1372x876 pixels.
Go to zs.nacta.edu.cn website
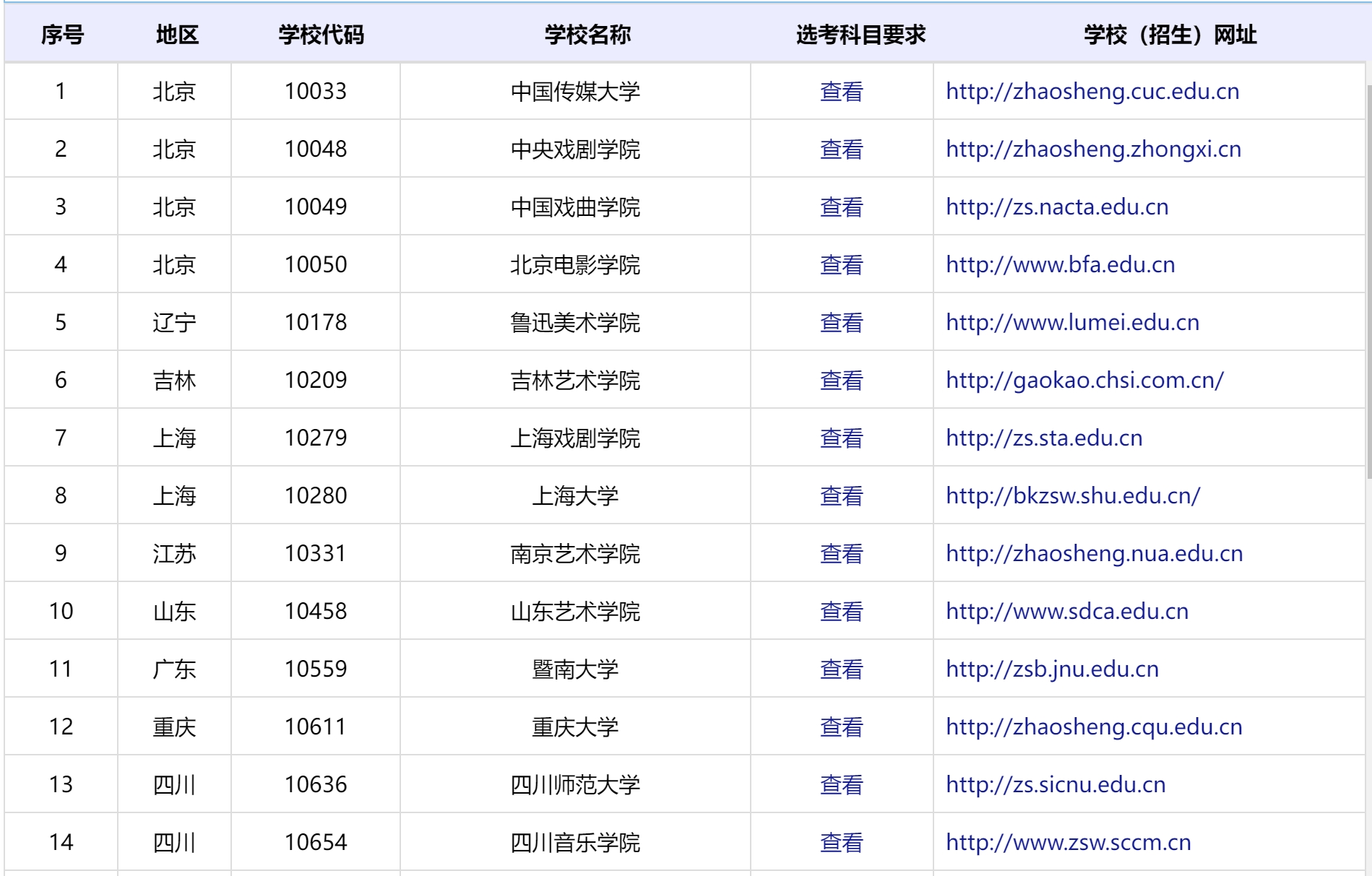[1056, 207]
